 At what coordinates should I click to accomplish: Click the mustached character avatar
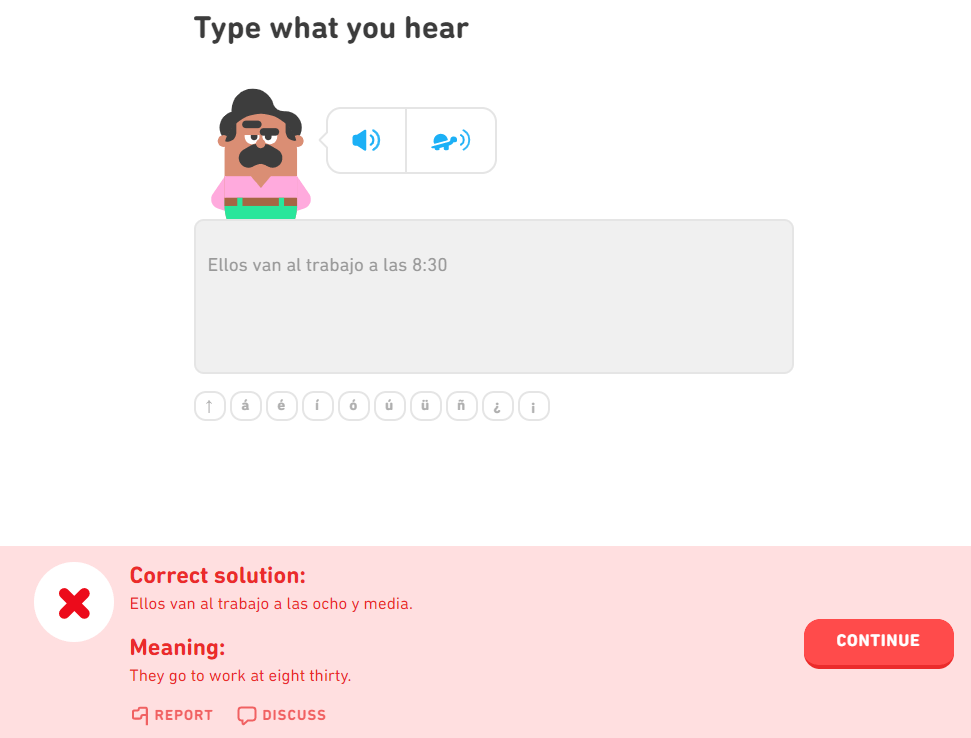pyautogui.click(x=258, y=150)
